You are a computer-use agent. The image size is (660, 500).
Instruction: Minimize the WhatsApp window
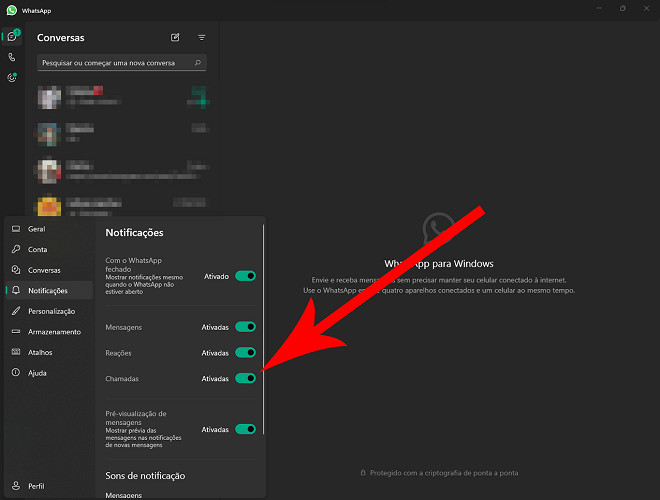pos(599,8)
